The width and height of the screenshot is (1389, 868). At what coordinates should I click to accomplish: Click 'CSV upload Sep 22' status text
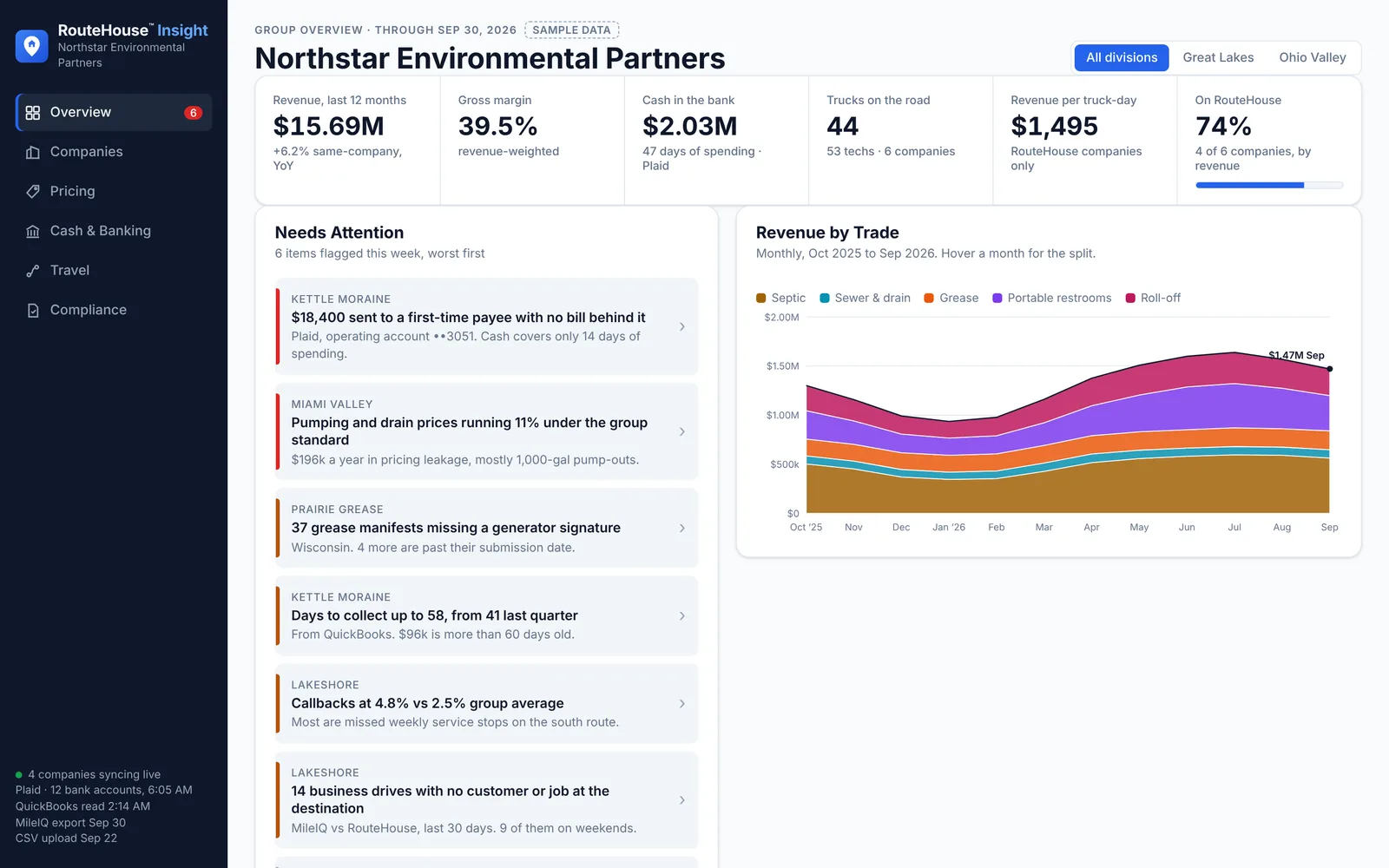[x=66, y=838]
